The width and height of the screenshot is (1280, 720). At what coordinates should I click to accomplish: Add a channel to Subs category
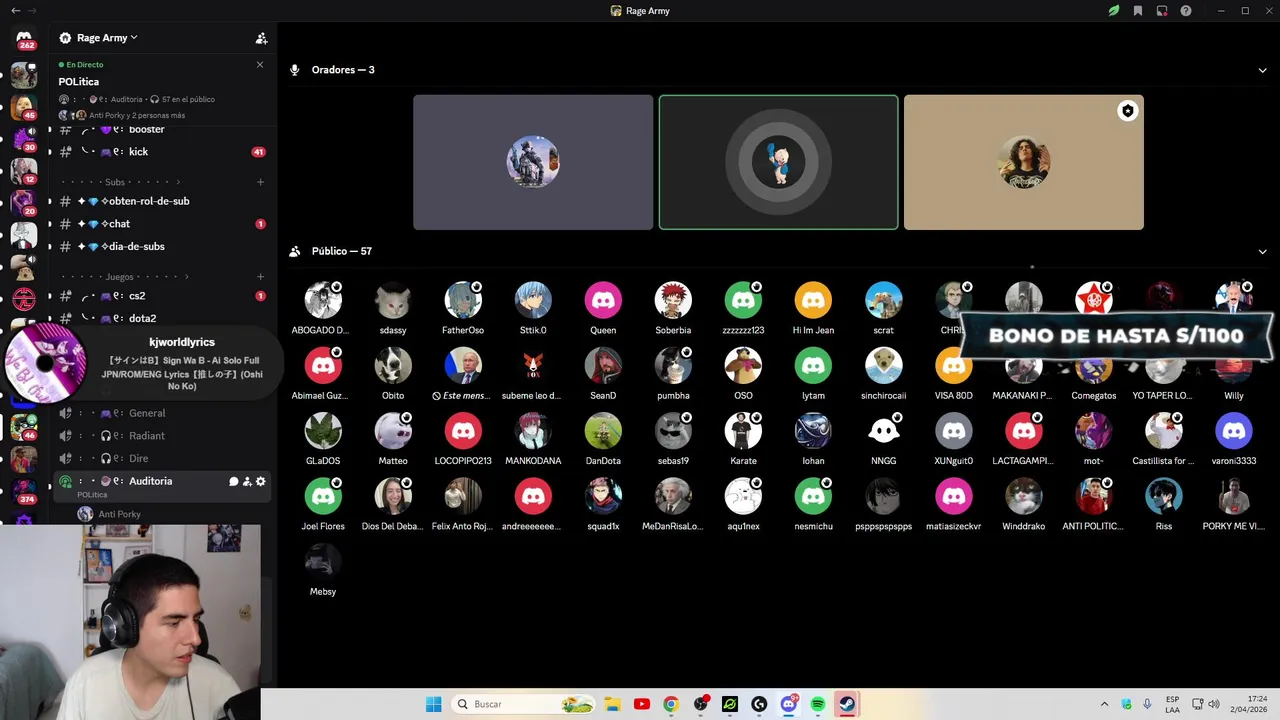[260, 182]
